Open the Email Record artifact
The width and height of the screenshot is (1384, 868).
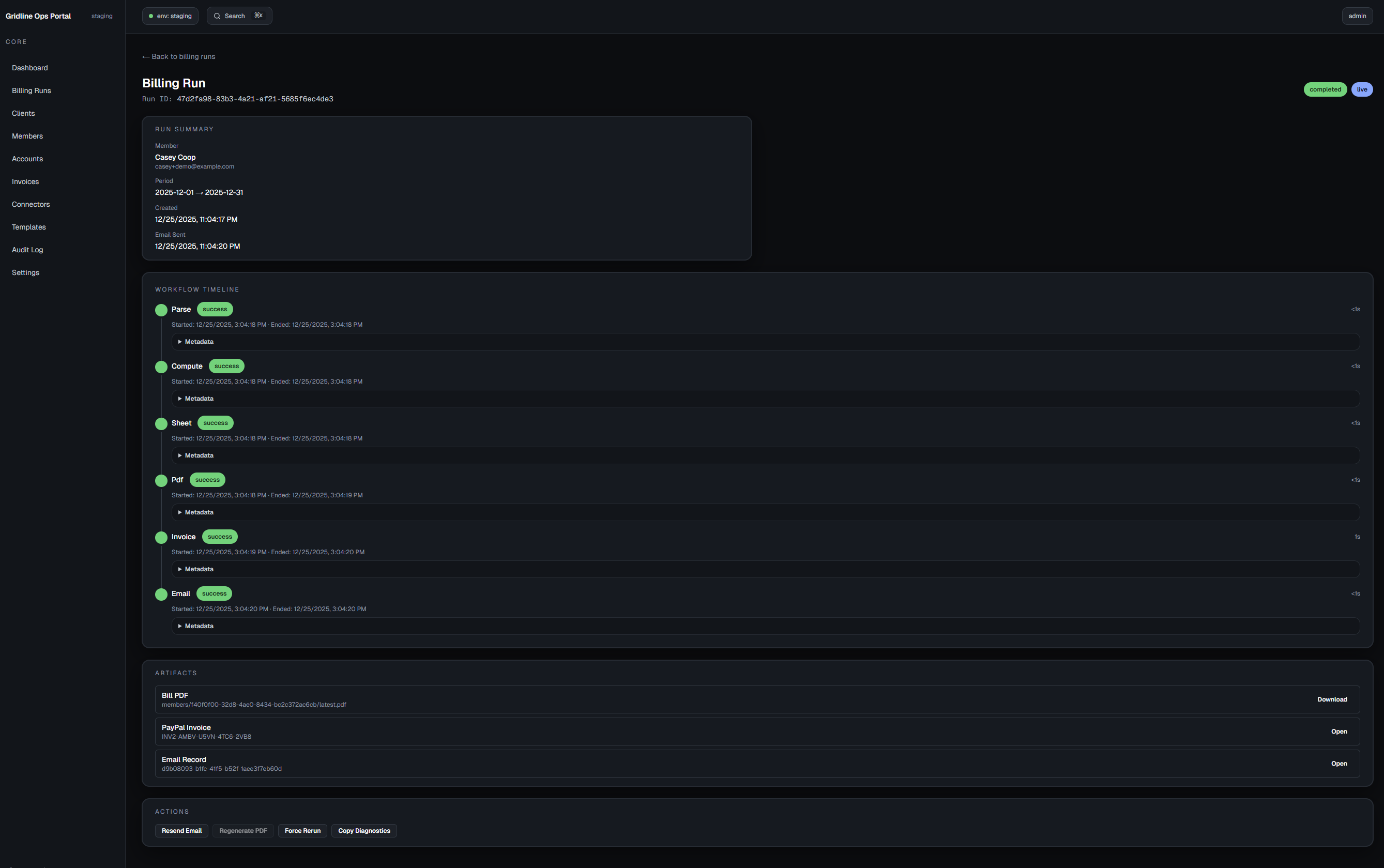1339,764
